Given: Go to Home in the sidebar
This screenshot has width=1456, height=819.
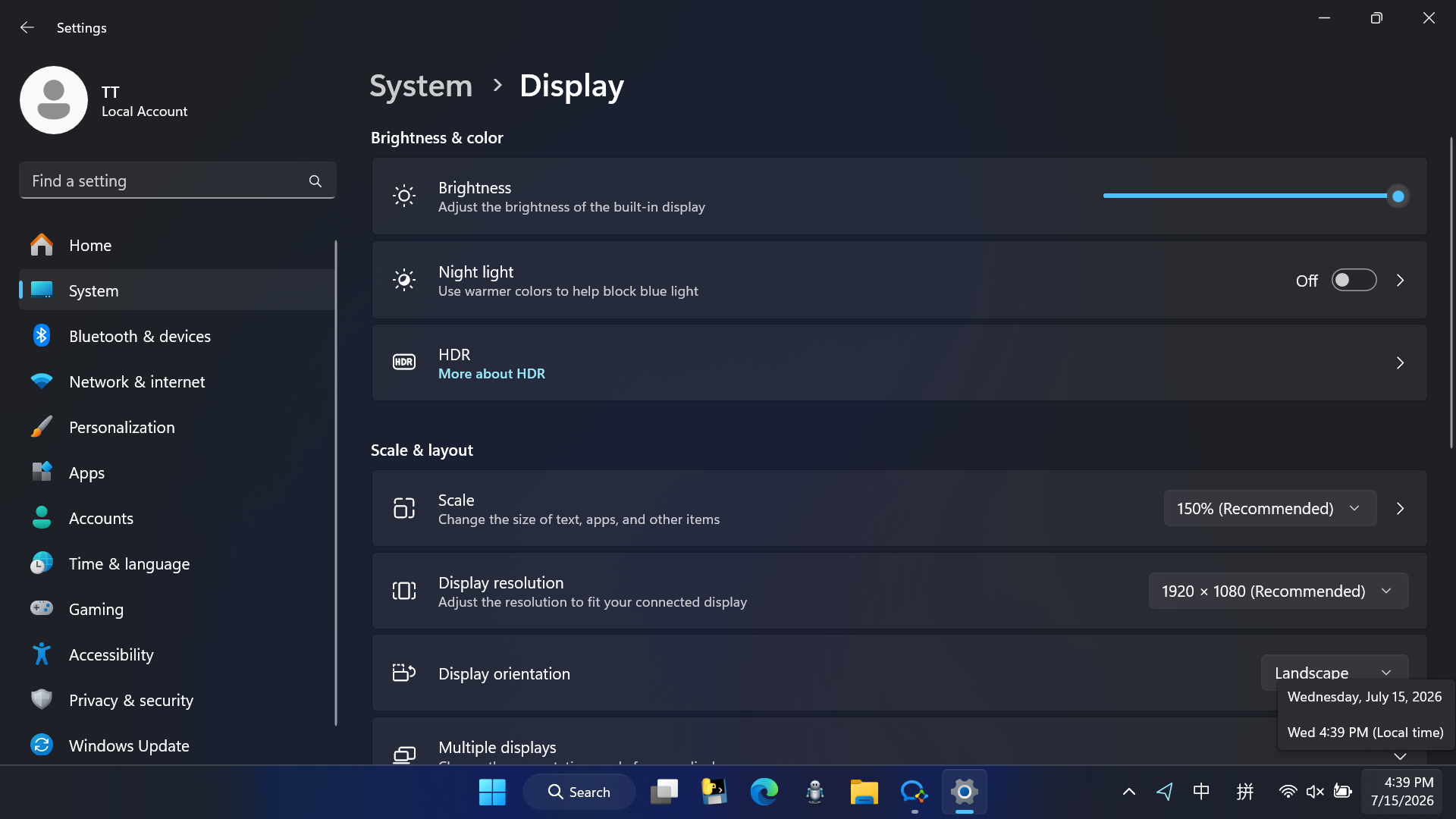Looking at the screenshot, I should (x=176, y=245).
